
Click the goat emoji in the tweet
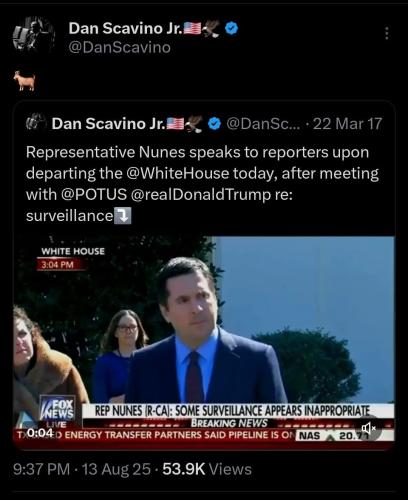[x=25, y=81]
